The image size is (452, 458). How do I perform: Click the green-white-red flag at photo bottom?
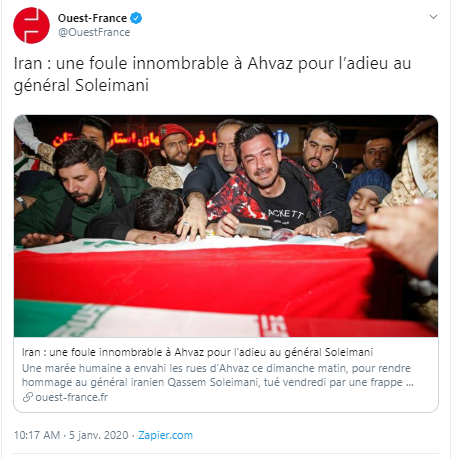(150, 319)
